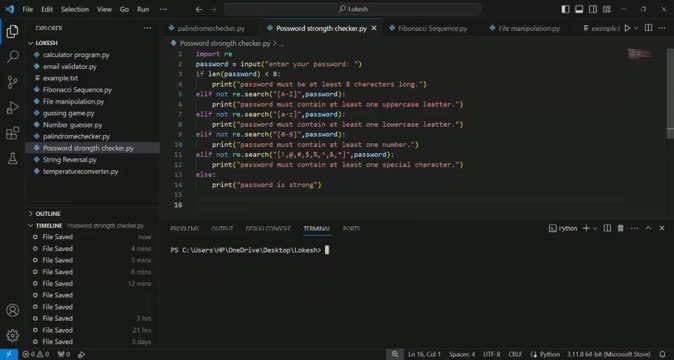
Task: Toggle the primary side bar layout icon
Action: coord(566,9)
